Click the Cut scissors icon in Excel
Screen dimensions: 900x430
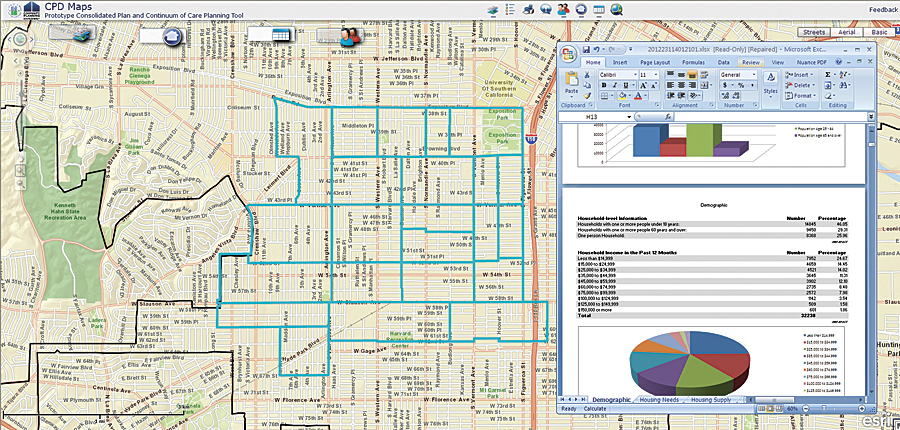tap(587, 75)
